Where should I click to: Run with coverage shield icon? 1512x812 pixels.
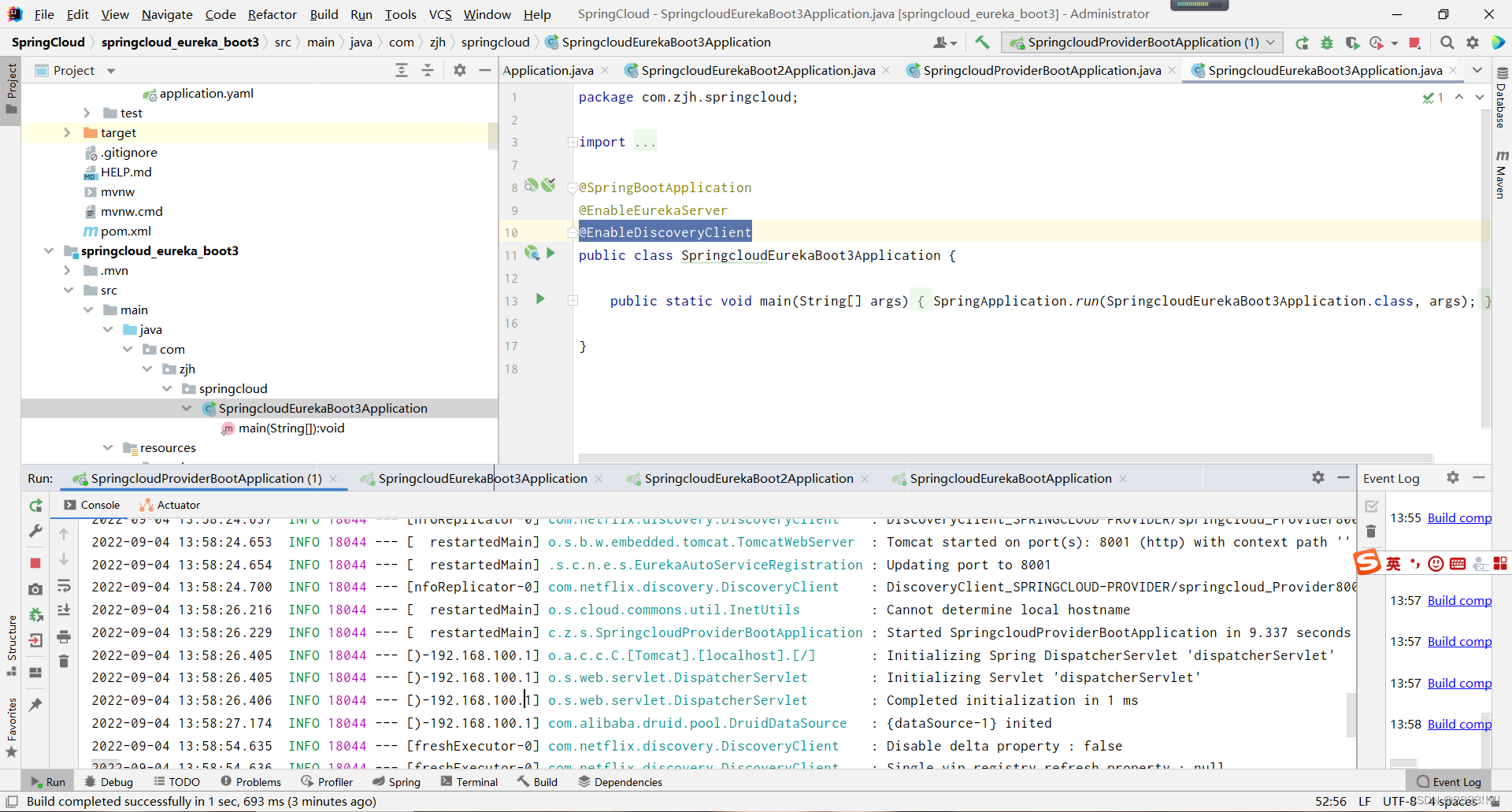tap(1352, 43)
